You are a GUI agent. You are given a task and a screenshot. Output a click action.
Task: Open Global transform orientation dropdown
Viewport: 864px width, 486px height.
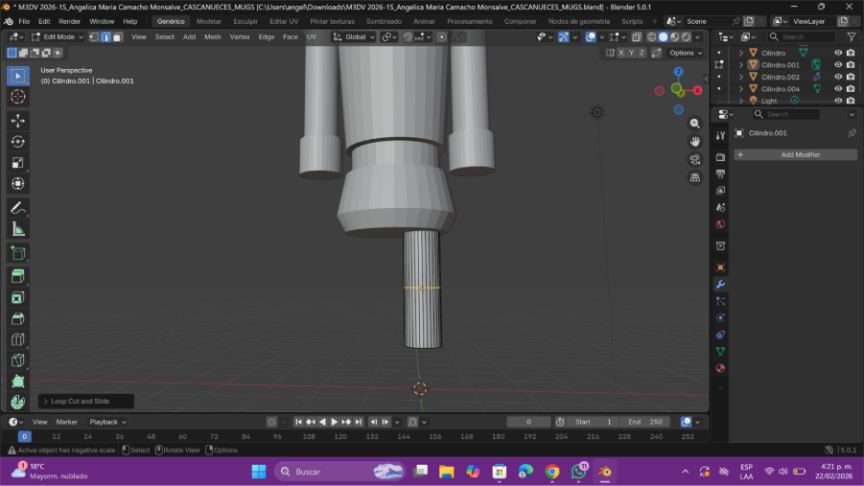tap(354, 37)
